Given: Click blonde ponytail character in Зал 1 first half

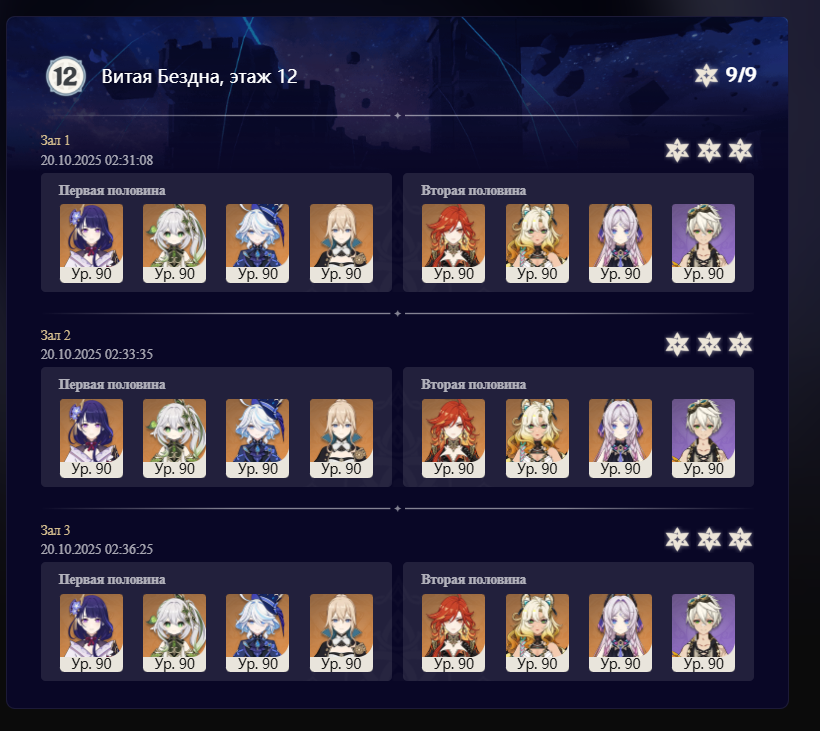Looking at the screenshot, I should 341,243.
